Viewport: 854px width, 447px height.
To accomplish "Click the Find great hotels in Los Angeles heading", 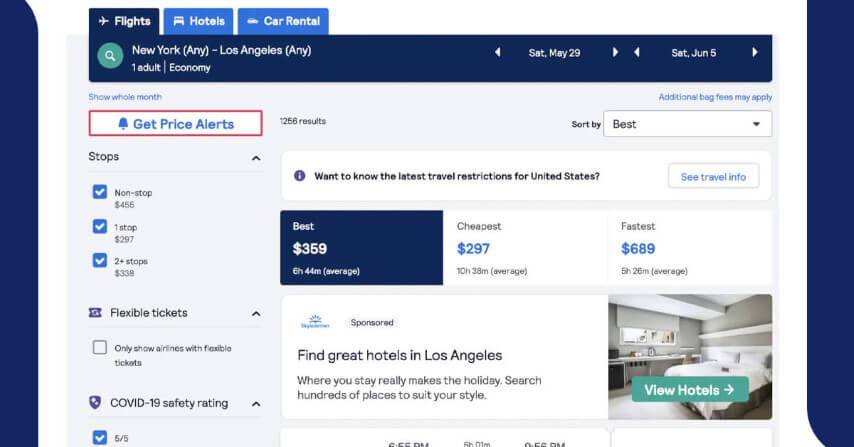I will tap(400, 356).
